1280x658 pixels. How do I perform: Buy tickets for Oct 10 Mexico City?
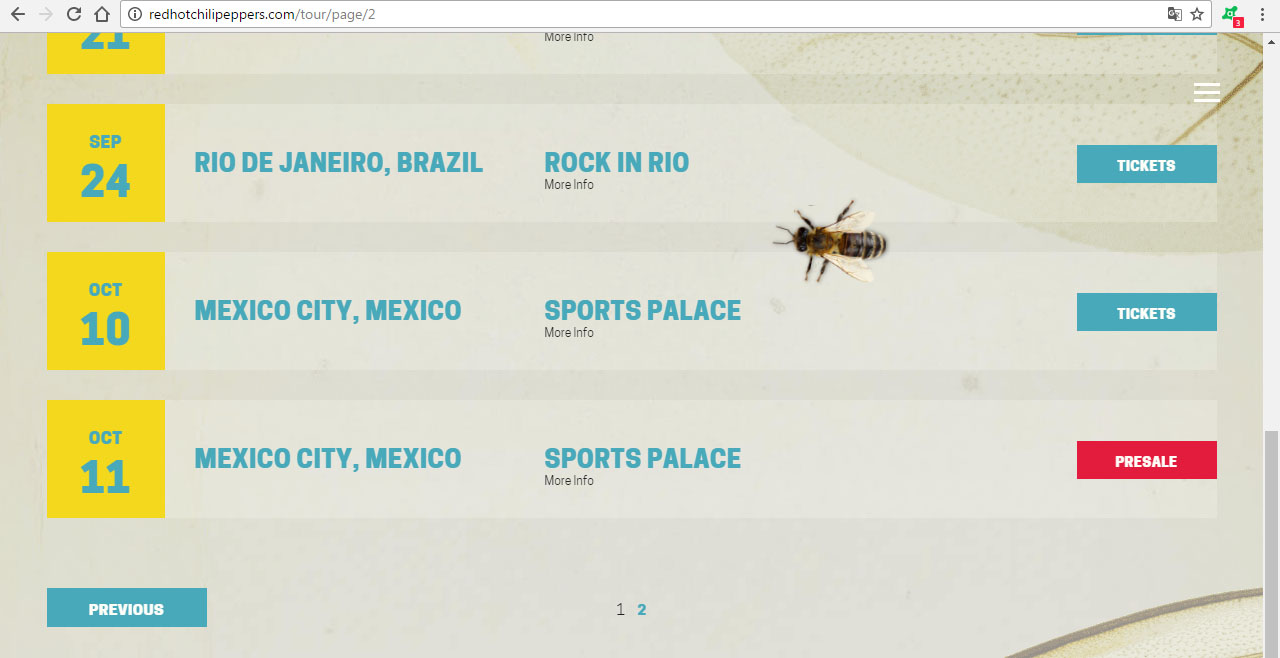[1147, 312]
